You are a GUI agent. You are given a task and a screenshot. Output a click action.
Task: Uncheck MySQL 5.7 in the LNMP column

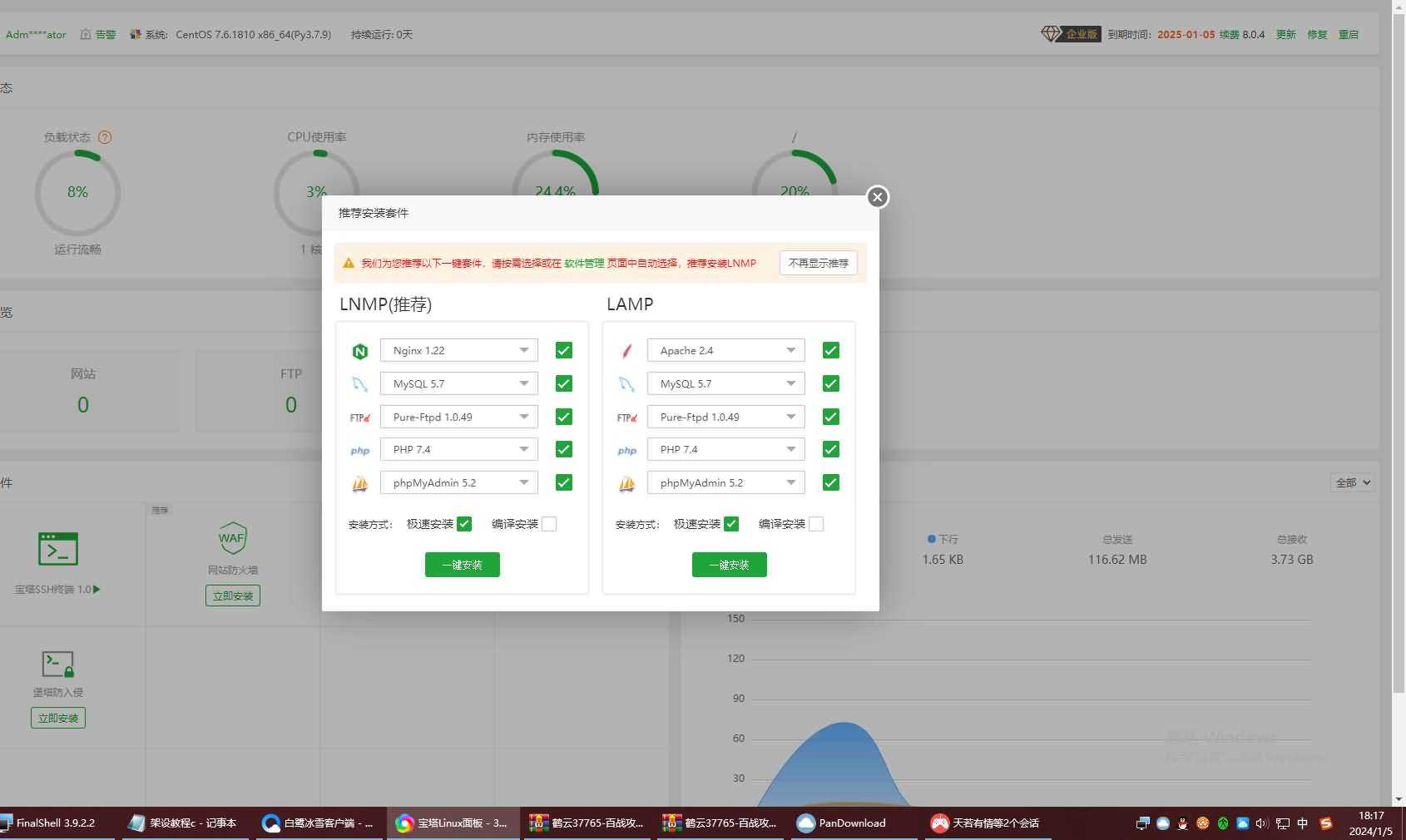click(564, 383)
